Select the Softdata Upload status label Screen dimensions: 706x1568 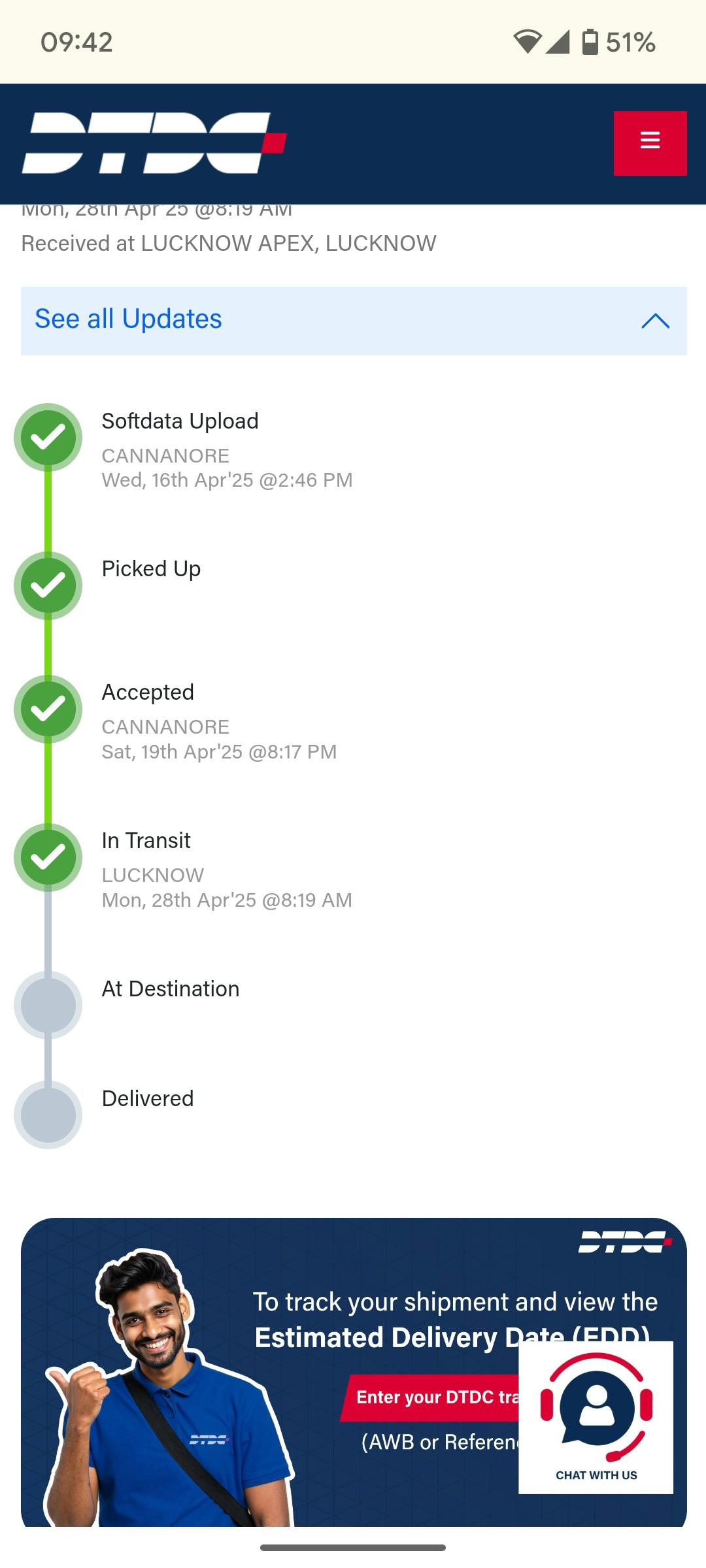(180, 421)
